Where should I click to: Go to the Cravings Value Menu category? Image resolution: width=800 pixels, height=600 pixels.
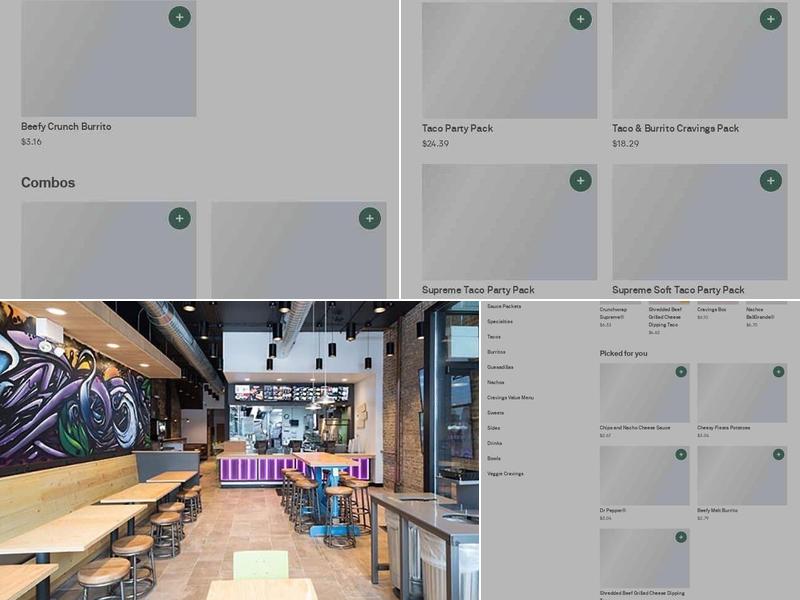510,398
